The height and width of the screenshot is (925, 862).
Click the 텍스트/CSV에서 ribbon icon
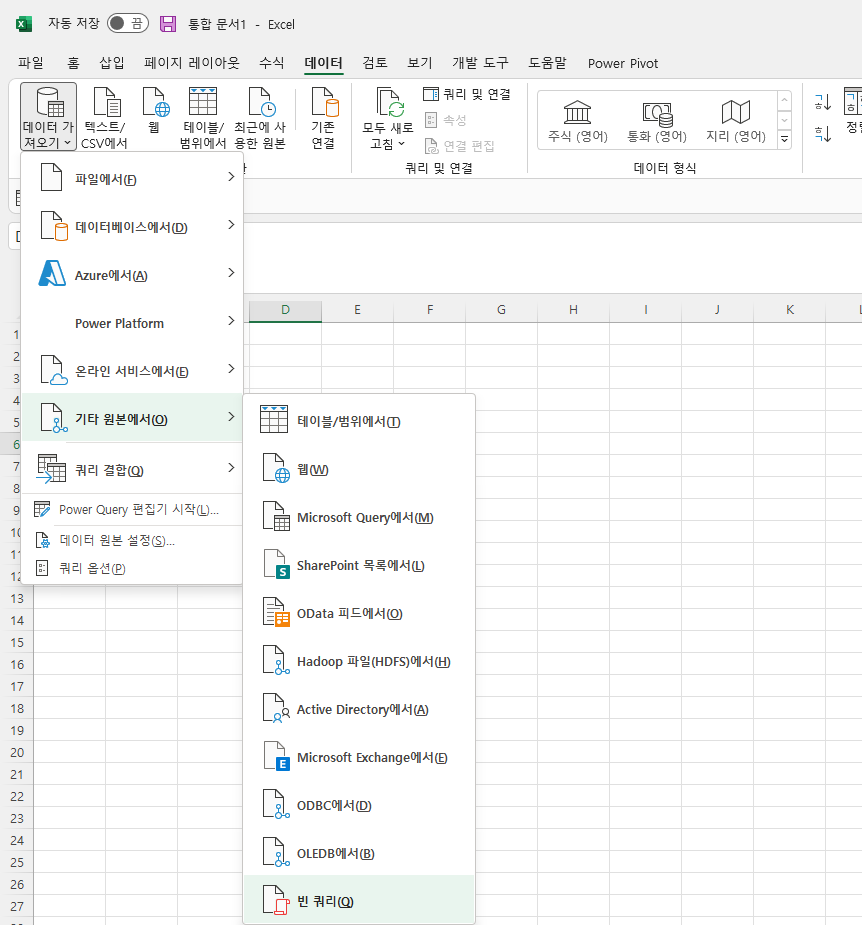(x=104, y=117)
